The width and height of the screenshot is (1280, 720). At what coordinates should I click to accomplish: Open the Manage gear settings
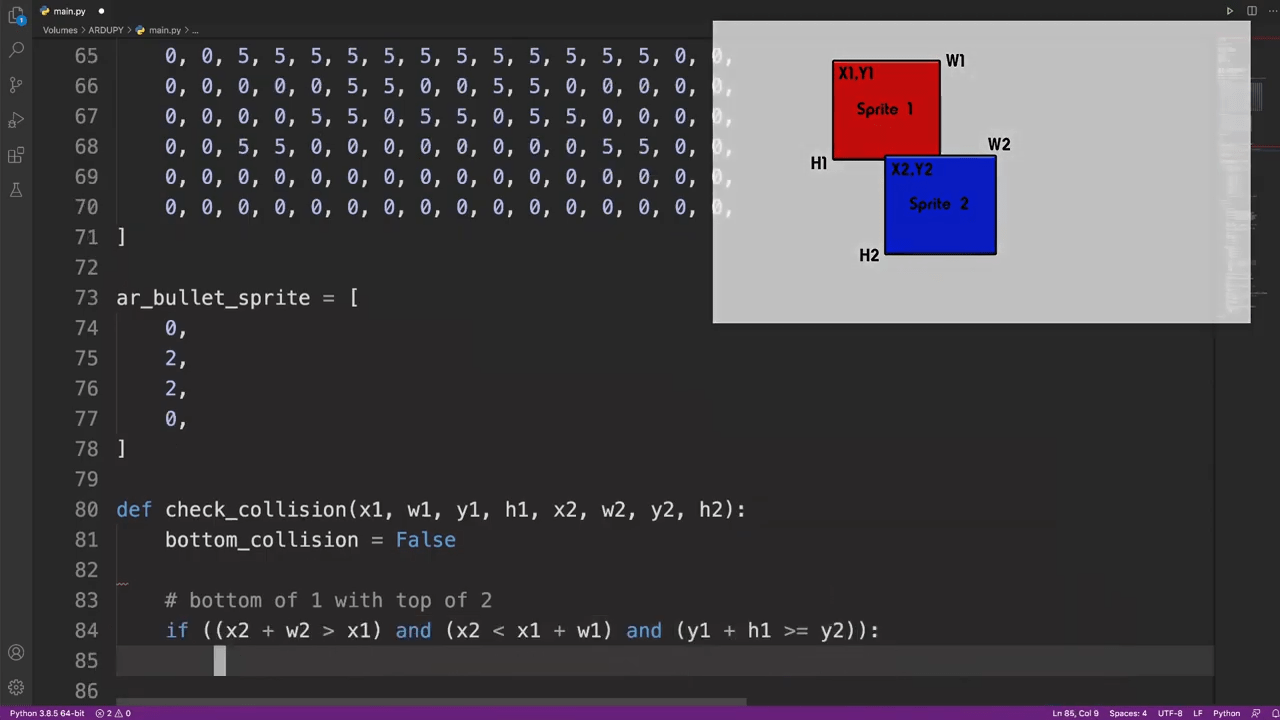[x=16, y=688]
